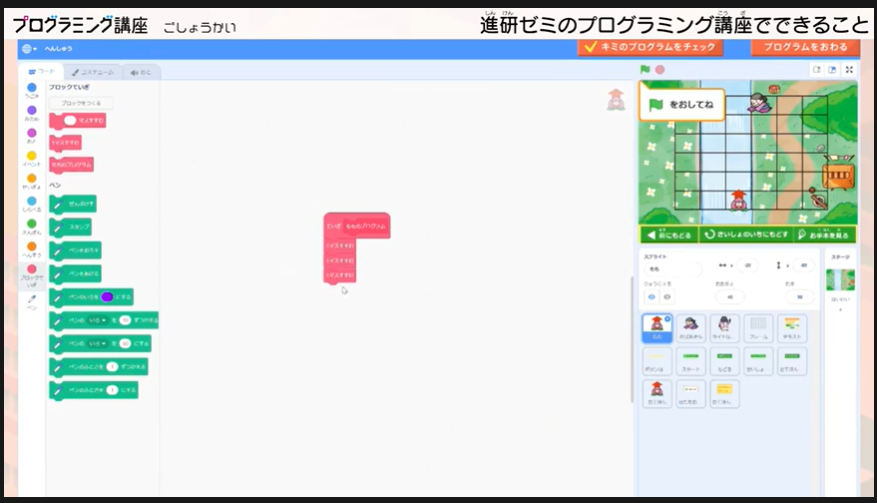877x503 pixels.
Task: Select the ペン (Pen) extension category
Action: click(32, 302)
